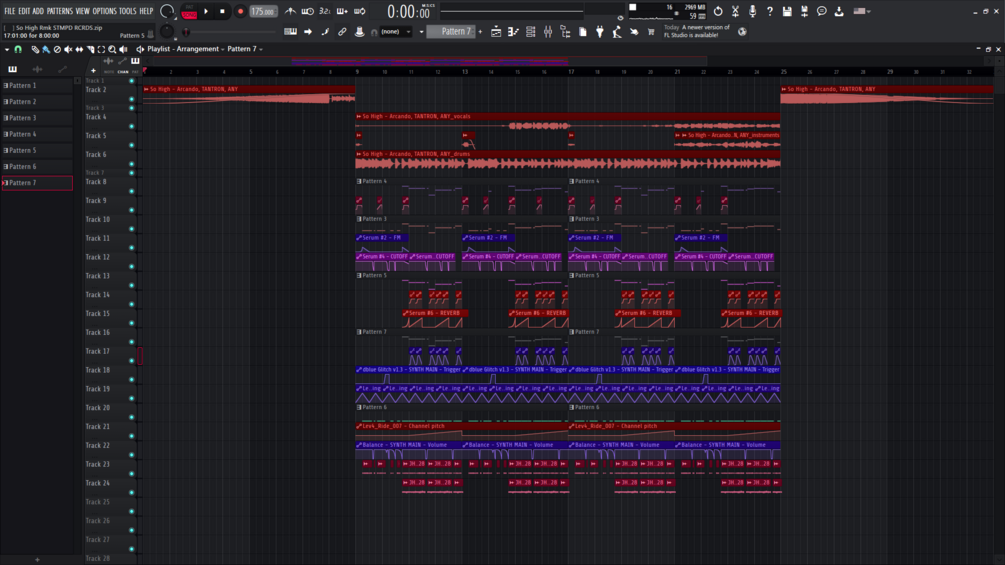Toggle mute switch on Track 16
Image resolution: width=1005 pixels, height=565 pixels.
click(131, 341)
